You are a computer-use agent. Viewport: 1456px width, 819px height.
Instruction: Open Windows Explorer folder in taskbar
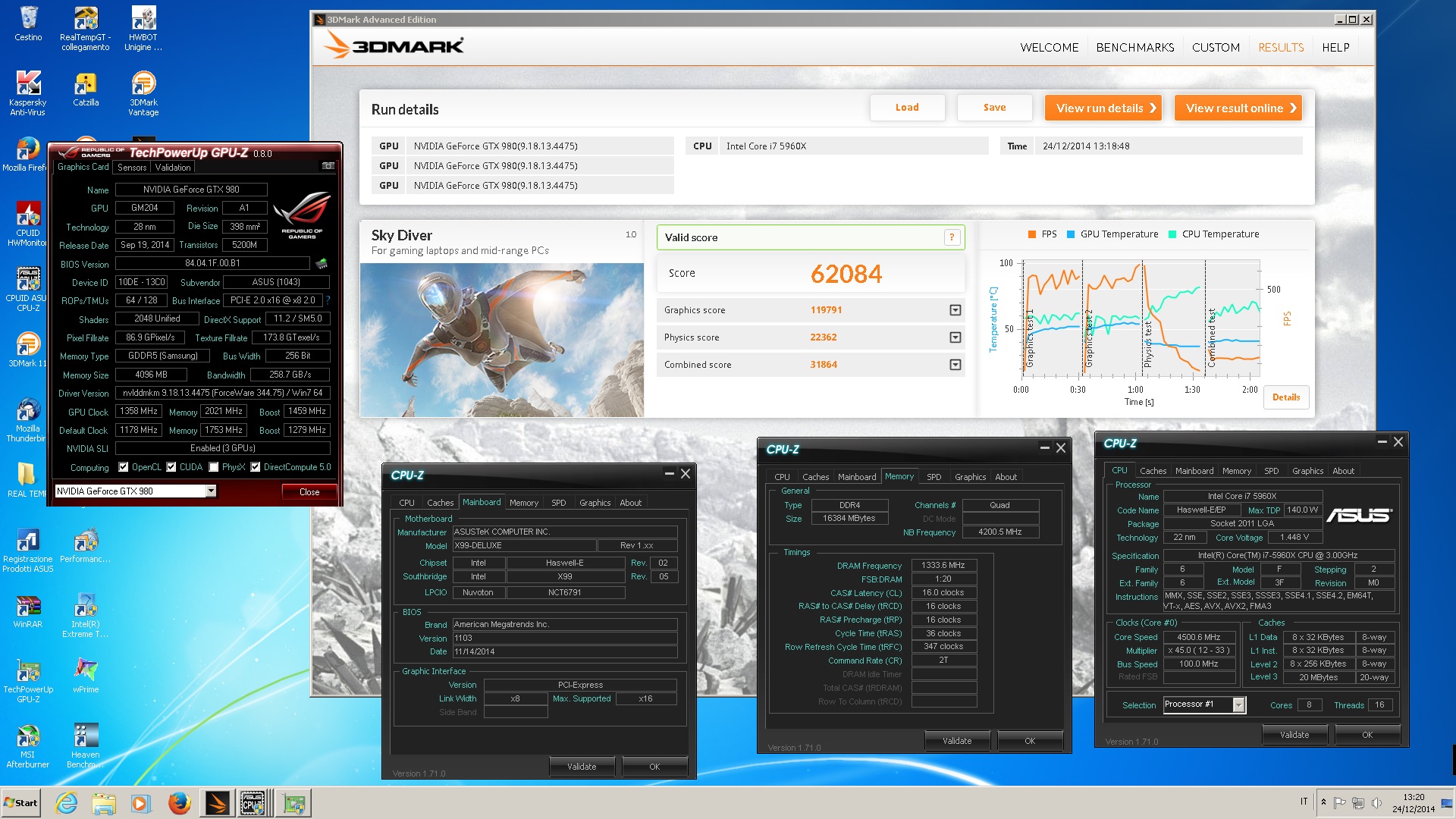(104, 803)
